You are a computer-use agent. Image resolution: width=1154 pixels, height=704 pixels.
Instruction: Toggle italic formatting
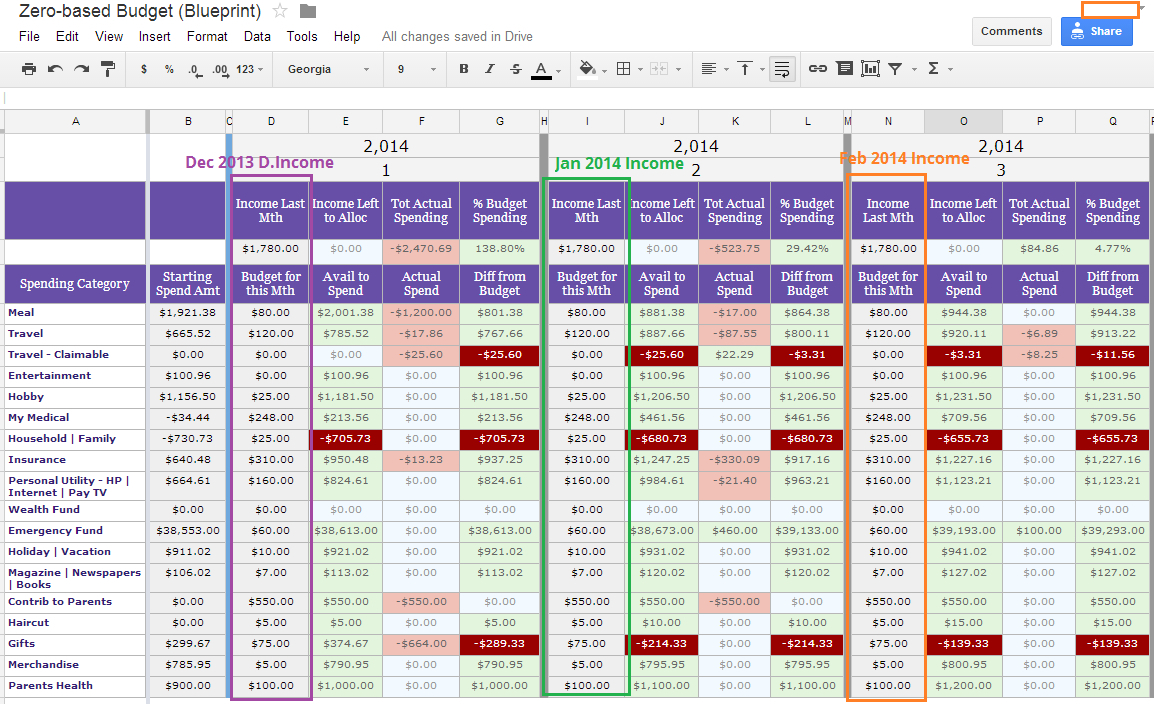[x=489, y=69]
